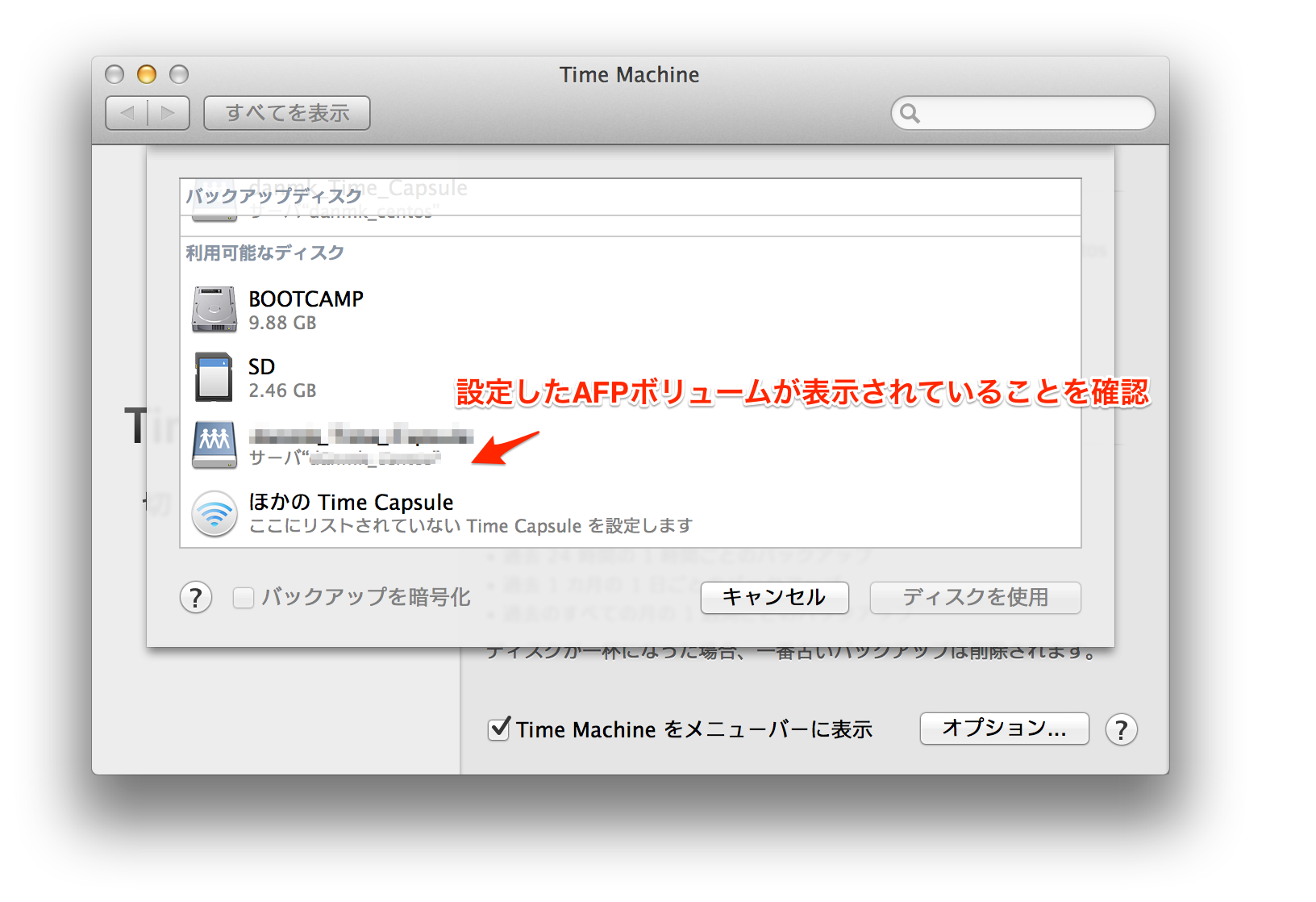This screenshot has width=1316, height=902.
Task: Click the 2.46 GB size text
Action: pyautogui.click(x=282, y=390)
